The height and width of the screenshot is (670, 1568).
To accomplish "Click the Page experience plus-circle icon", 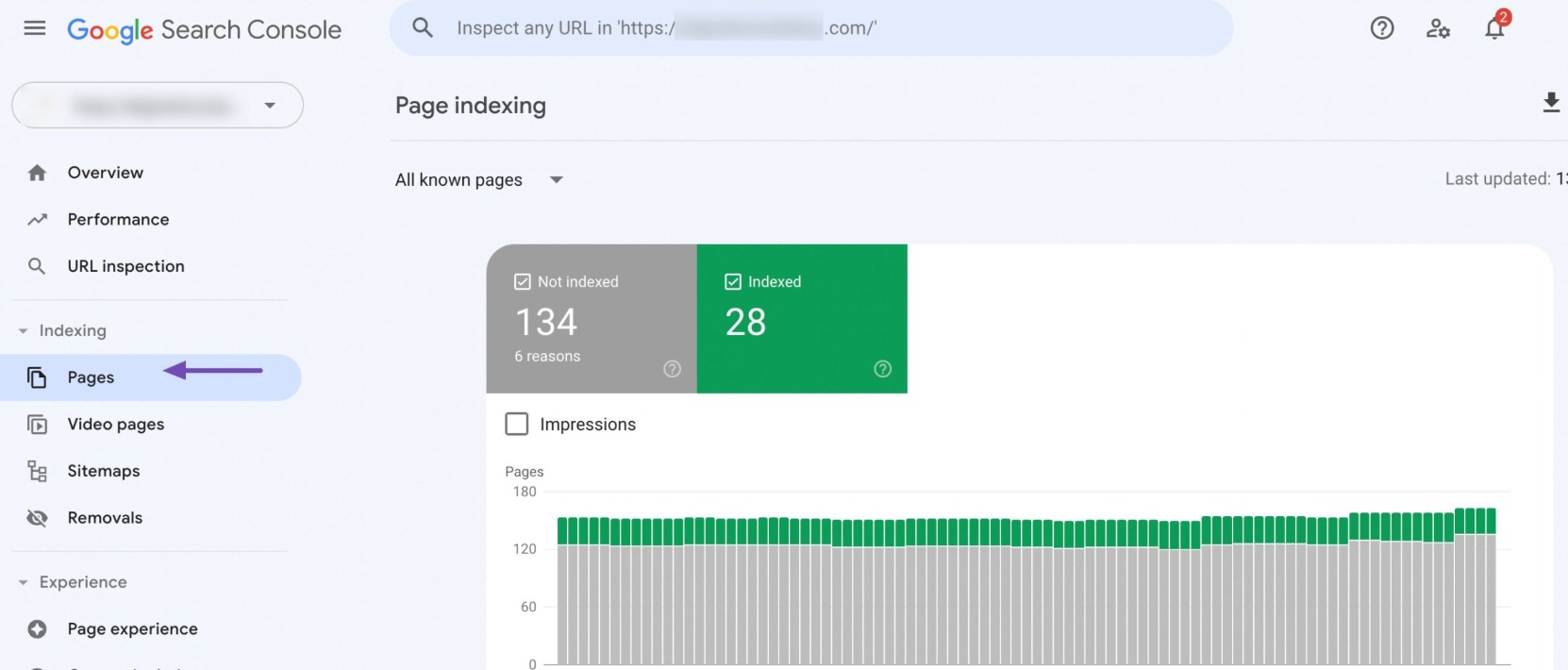I will [37, 629].
